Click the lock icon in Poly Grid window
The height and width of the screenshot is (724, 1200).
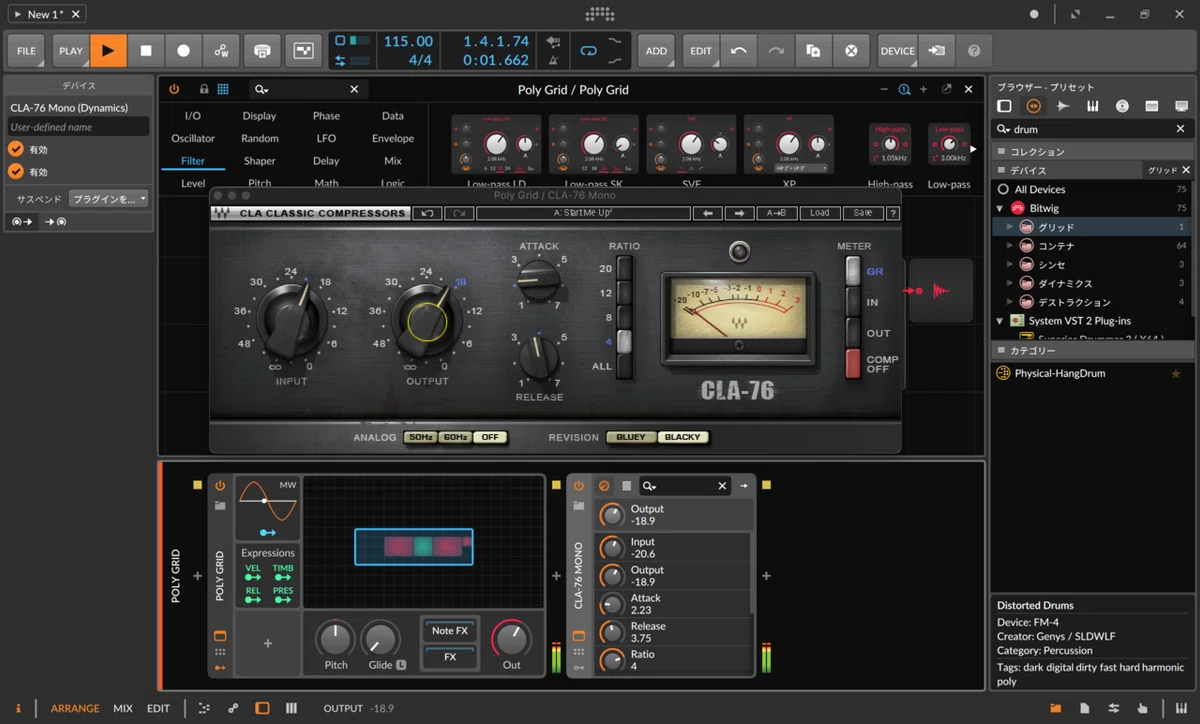tap(204, 89)
